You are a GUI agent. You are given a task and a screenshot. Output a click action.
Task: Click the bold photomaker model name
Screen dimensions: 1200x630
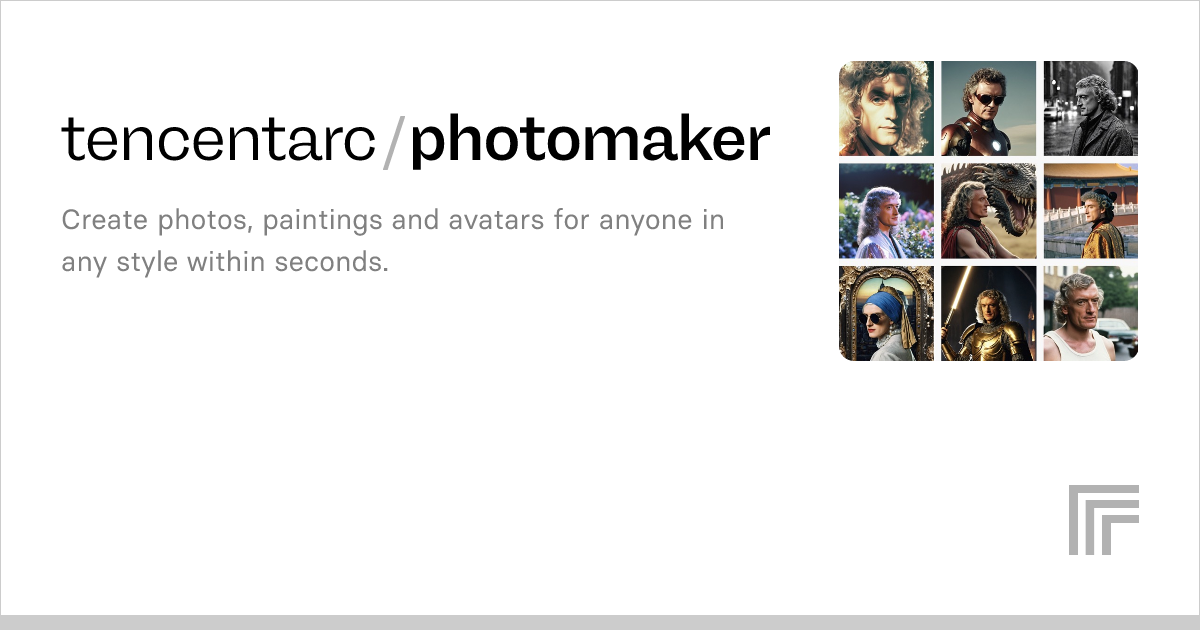(590, 141)
